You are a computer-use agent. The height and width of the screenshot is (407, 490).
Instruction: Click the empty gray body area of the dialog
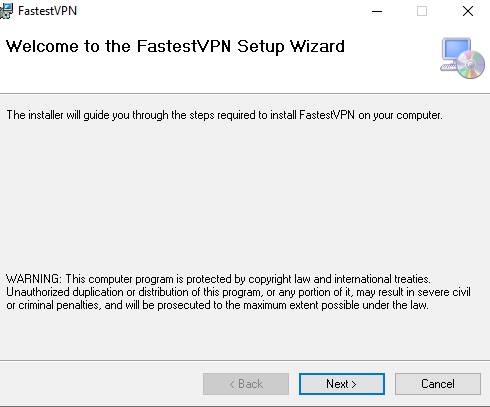click(x=245, y=197)
